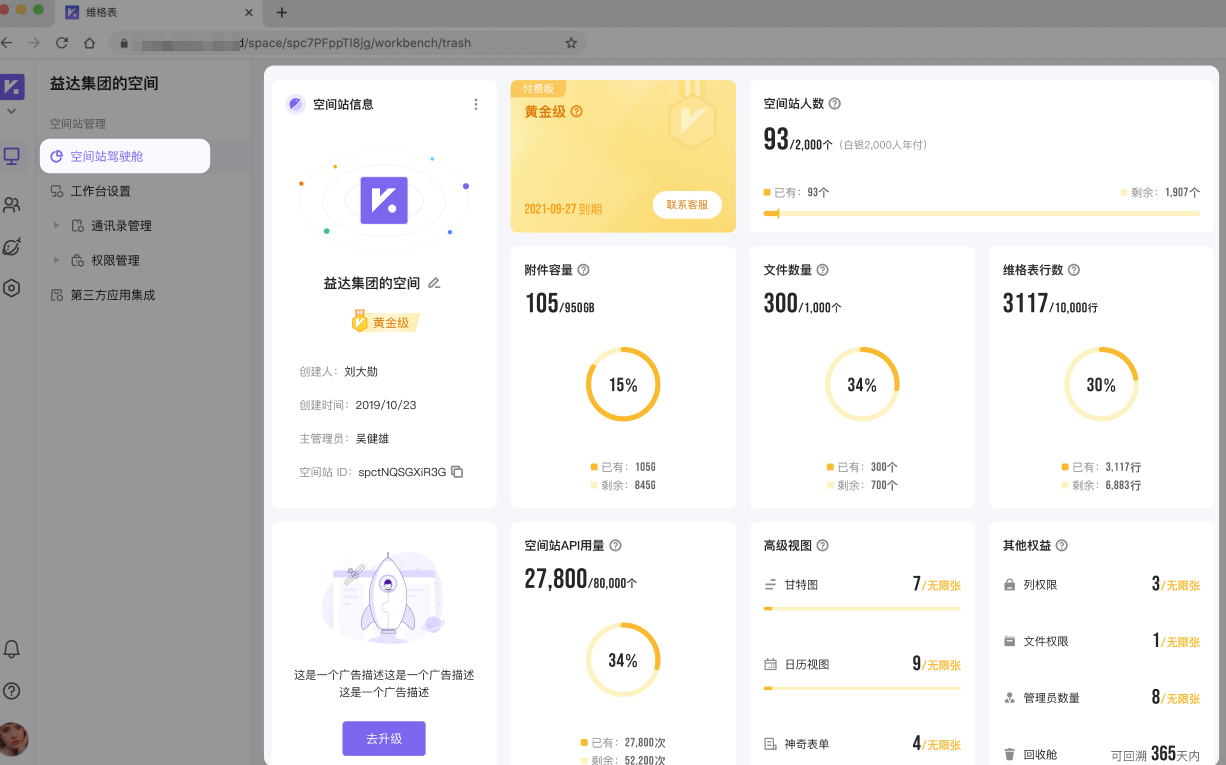Click the info icon next to 黄金级
Image resolution: width=1226 pixels, height=765 pixels.
577,112
